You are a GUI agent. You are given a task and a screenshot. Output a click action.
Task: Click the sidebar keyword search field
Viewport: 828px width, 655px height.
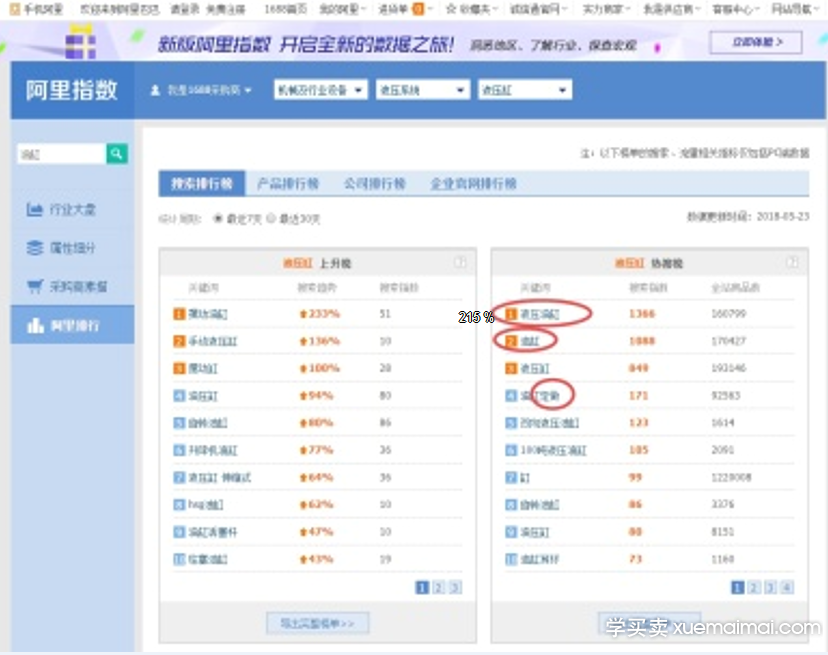point(61,154)
